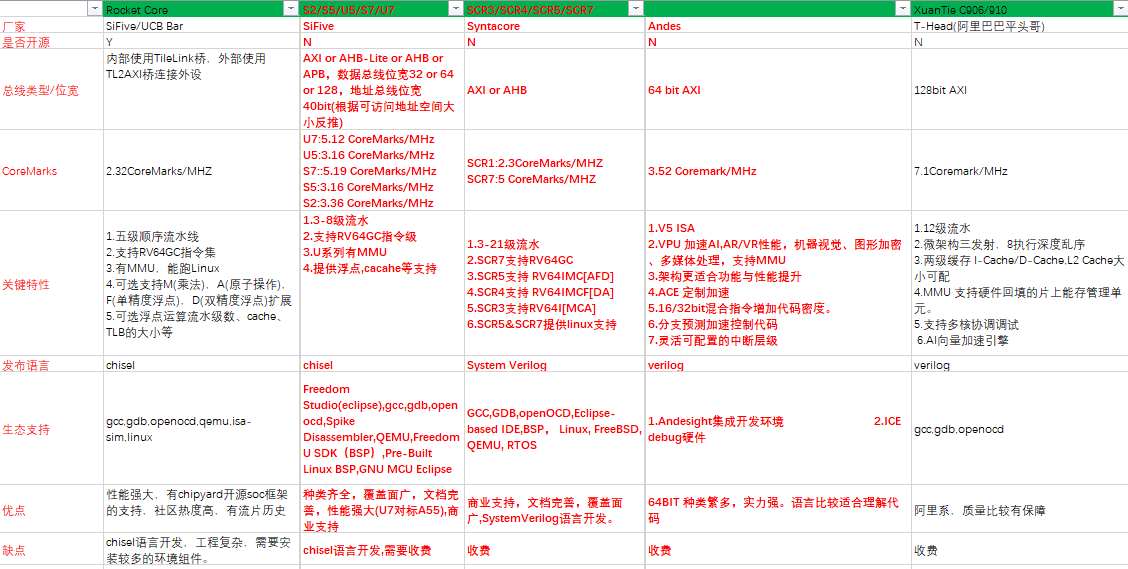The height and width of the screenshot is (569, 1128).
Task: Select the '阿里系、质量比较有保障' cell
Action: point(1019,509)
